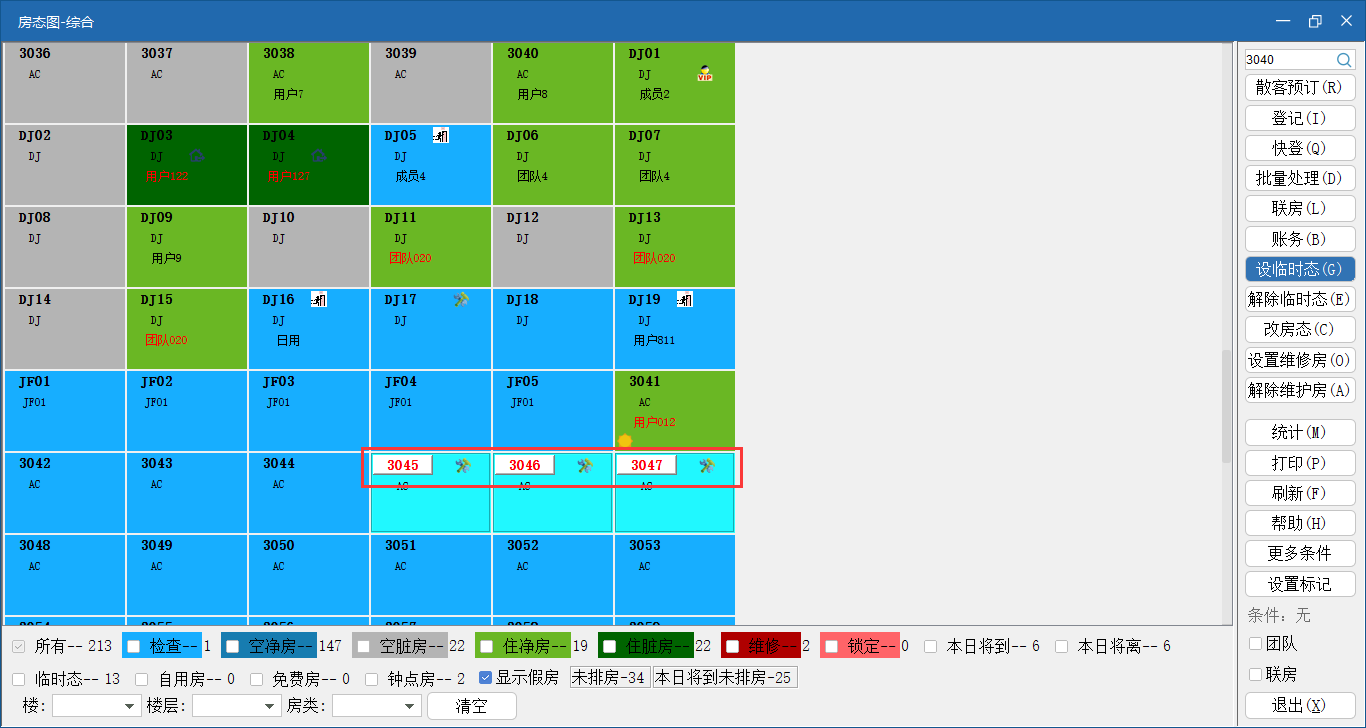Click the room grid vertical scrollbar thumb
This screenshot has height=728, width=1366.
tap(1227, 407)
